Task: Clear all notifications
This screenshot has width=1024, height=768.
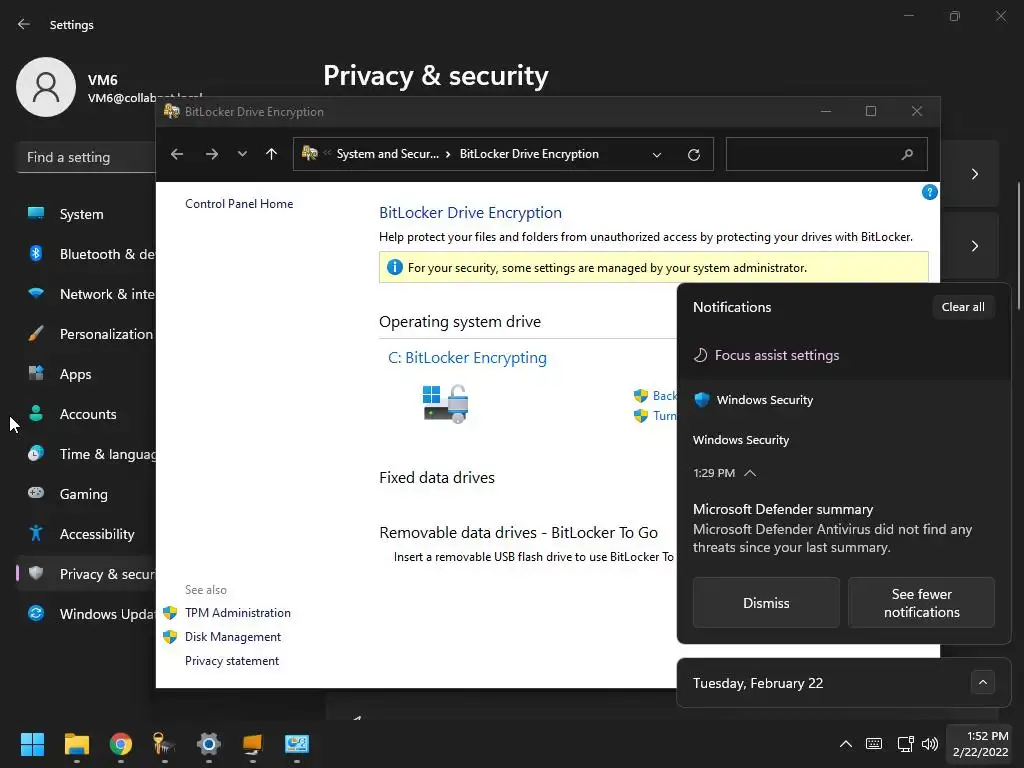Action: point(963,307)
